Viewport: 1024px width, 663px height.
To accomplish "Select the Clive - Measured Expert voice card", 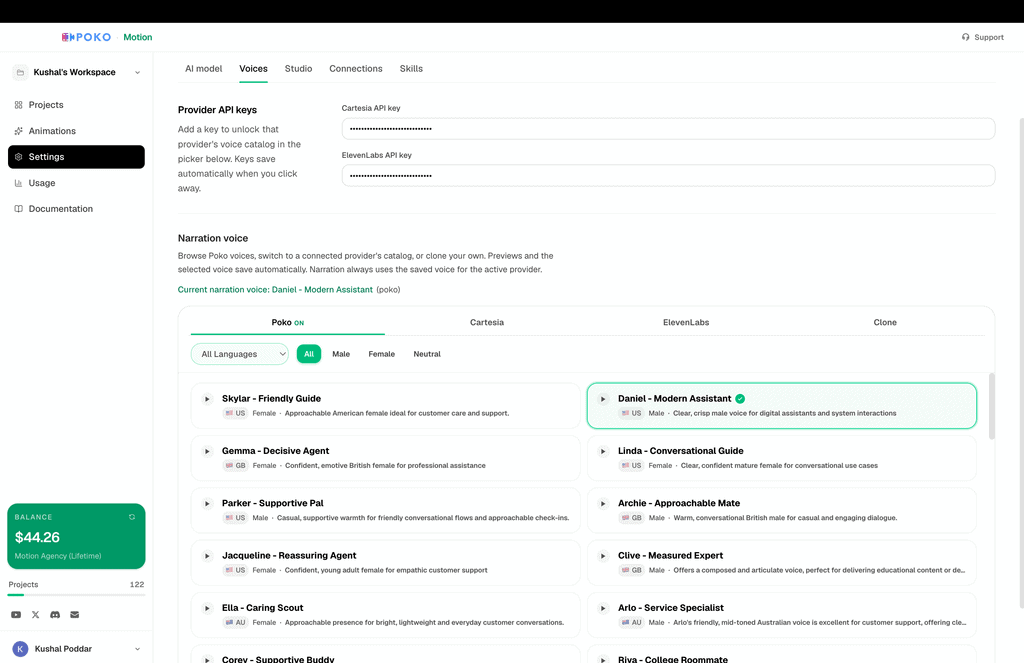I will point(782,562).
